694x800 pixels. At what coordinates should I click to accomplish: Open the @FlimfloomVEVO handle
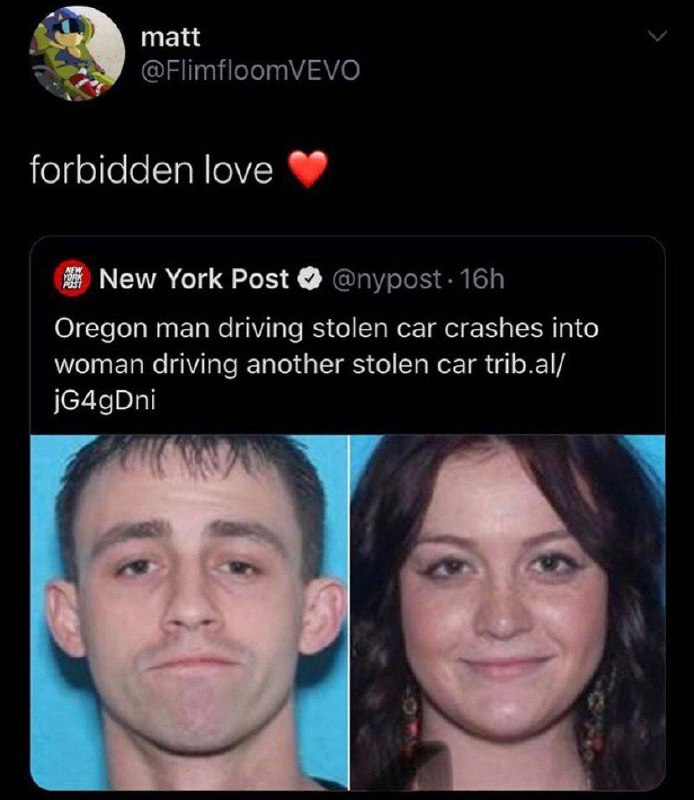[250, 70]
